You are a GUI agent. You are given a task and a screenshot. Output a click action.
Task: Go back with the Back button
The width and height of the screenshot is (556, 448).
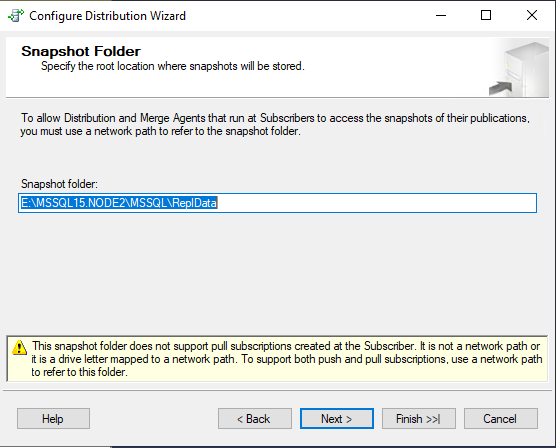[255, 419]
